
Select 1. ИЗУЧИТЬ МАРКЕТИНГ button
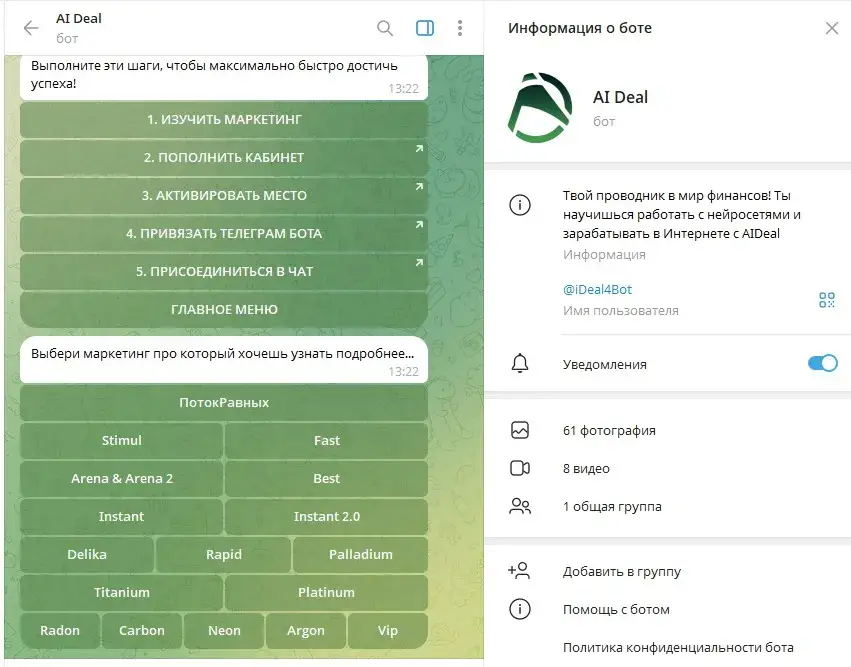pos(224,119)
